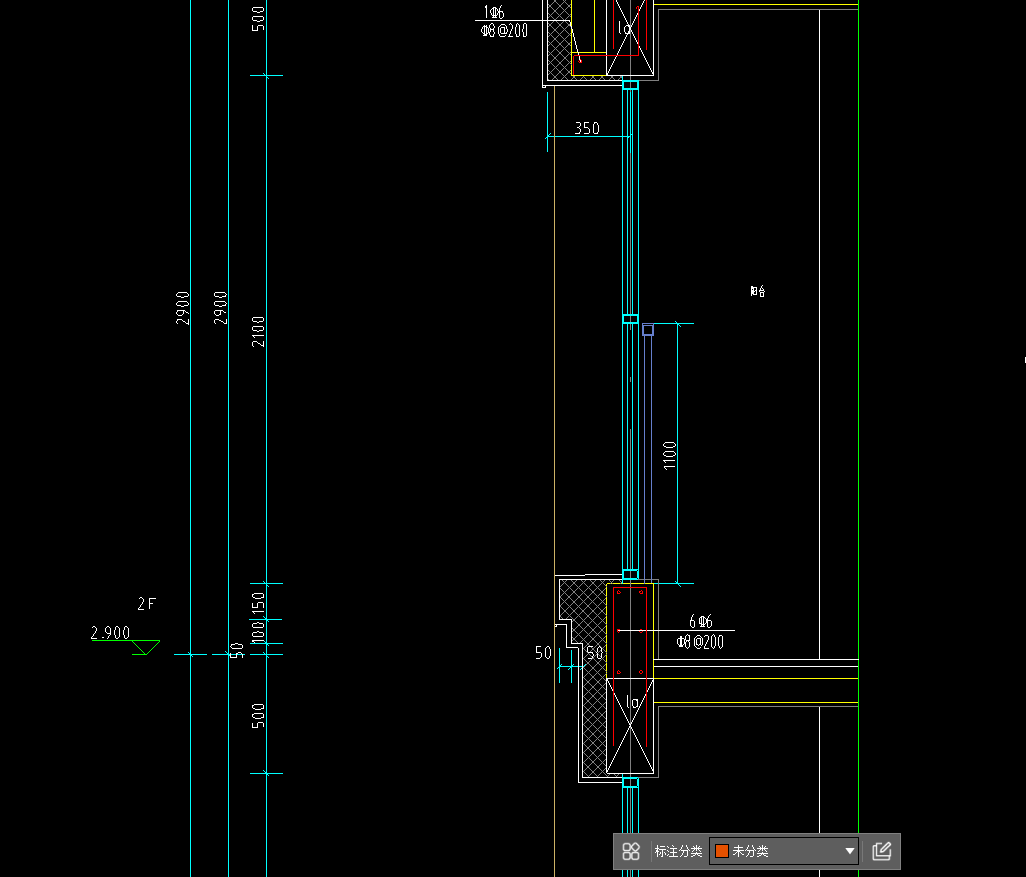Click the orange color swatch beside 未分类
This screenshot has height=877, width=1026.
(x=722, y=851)
